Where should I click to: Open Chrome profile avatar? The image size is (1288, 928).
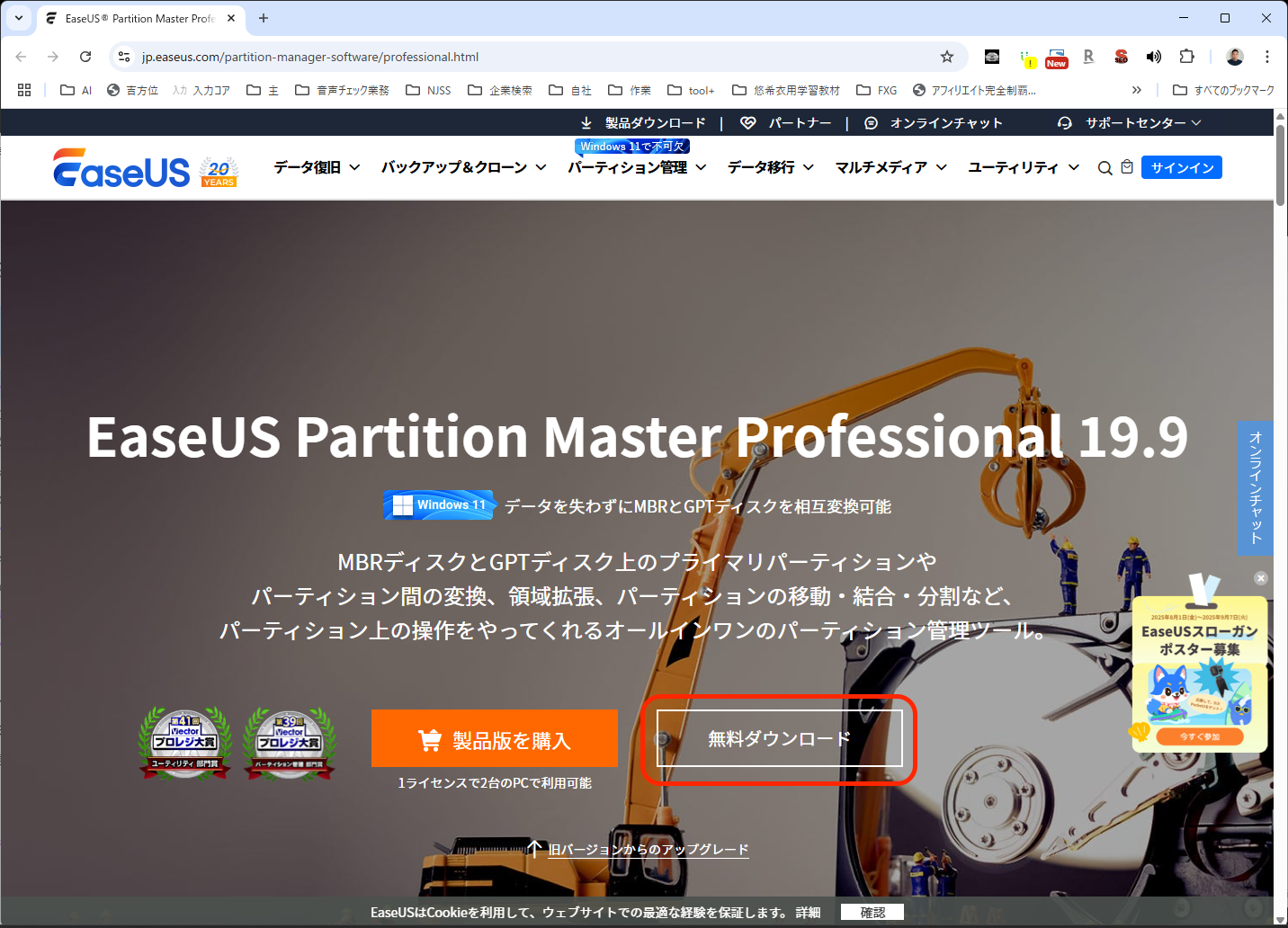pos(1235,57)
